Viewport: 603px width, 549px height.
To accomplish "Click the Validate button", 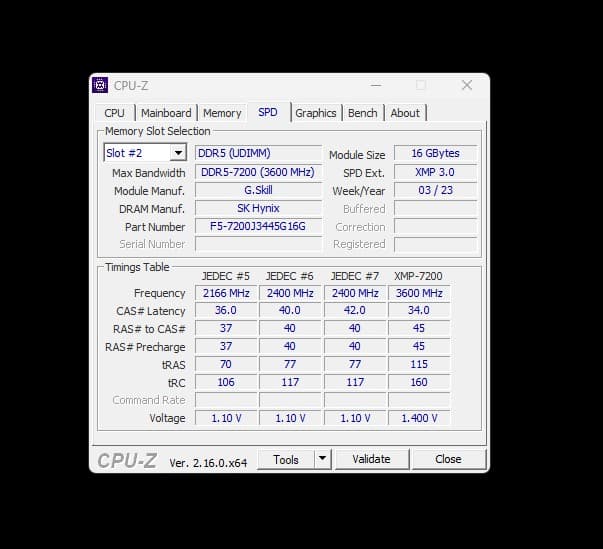I will pos(371,459).
